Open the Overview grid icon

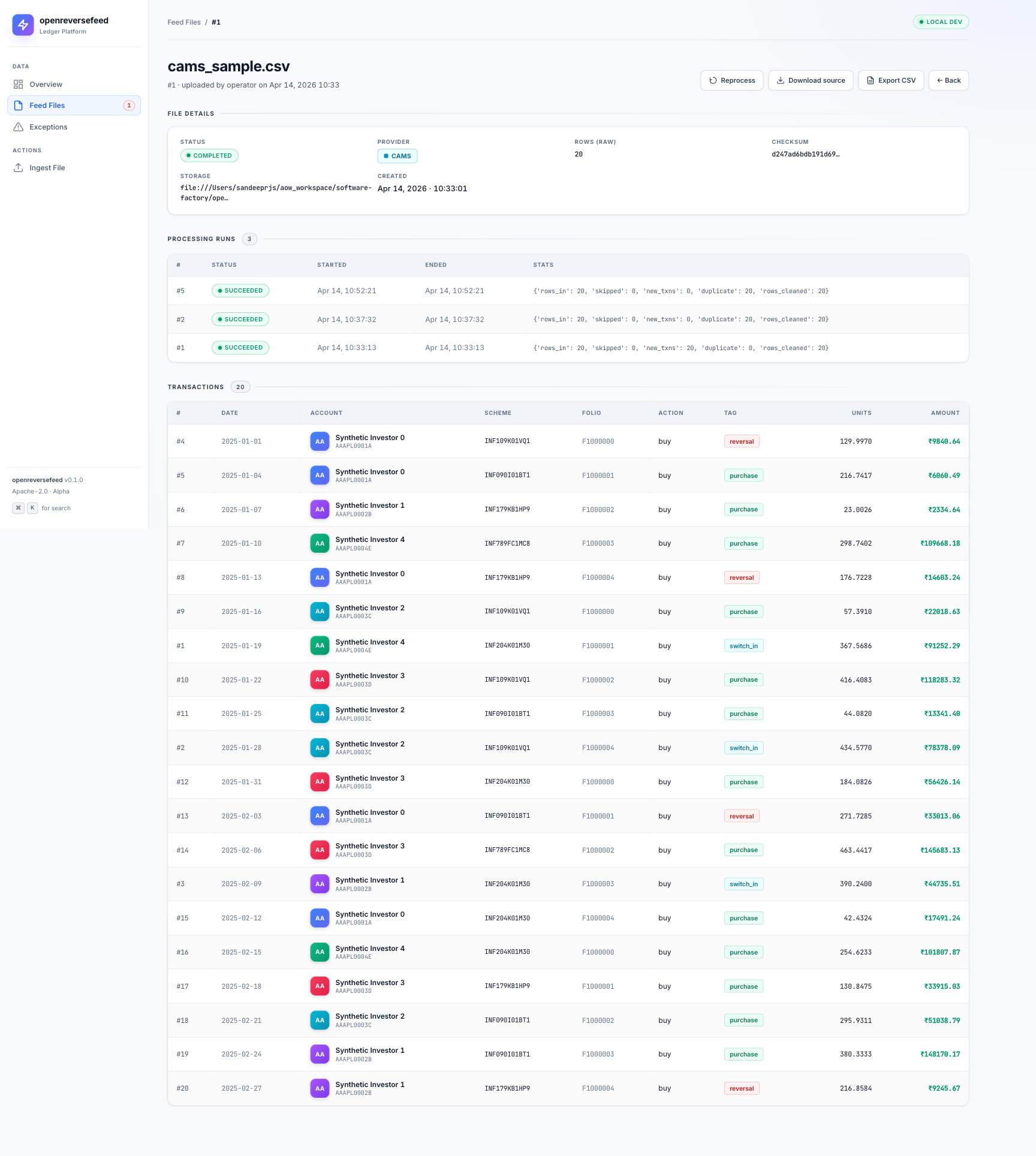click(x=19, y=85)
